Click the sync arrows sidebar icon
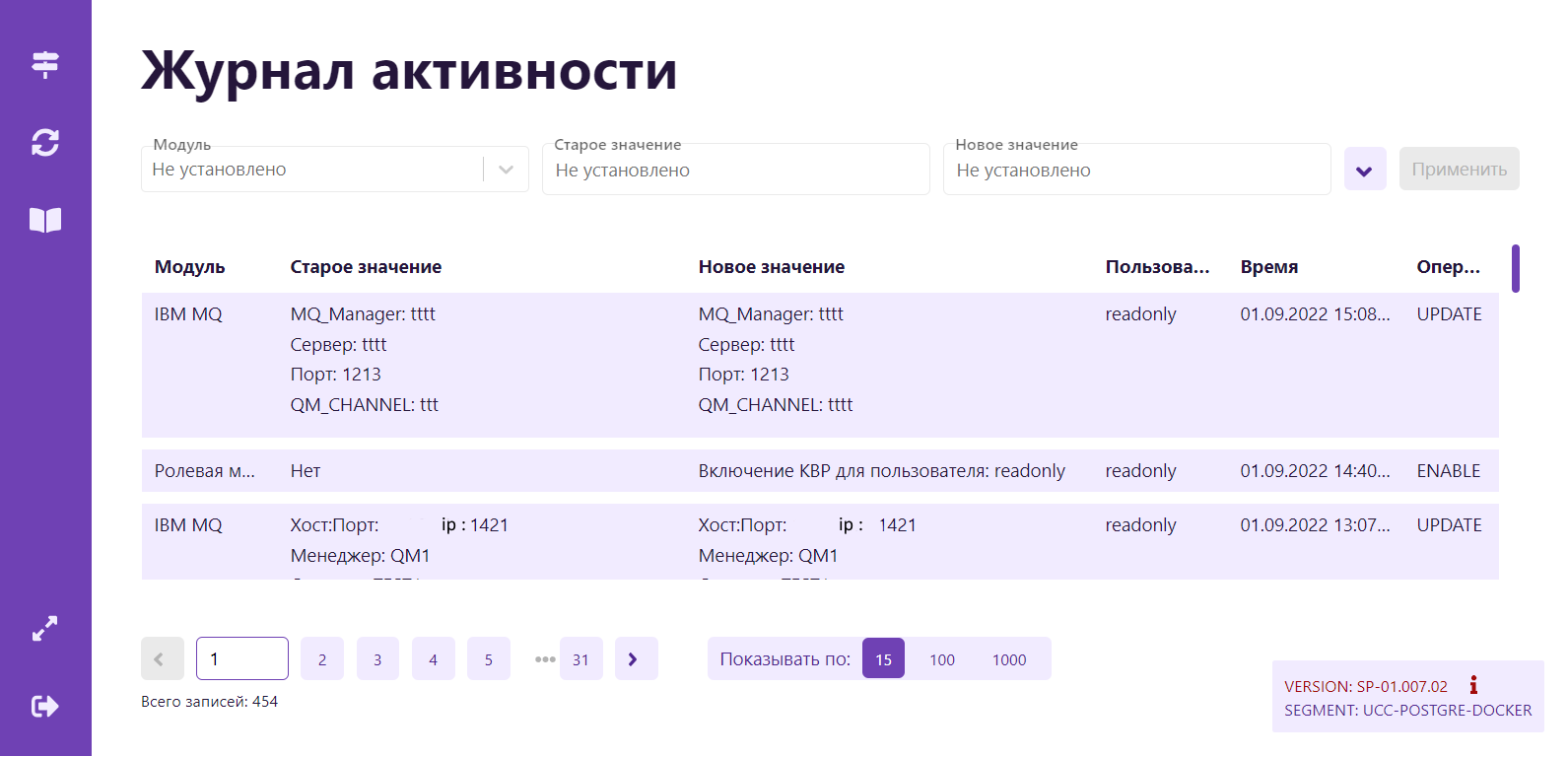The height and width of the screenshot is (757, 1568). (45, 143)
